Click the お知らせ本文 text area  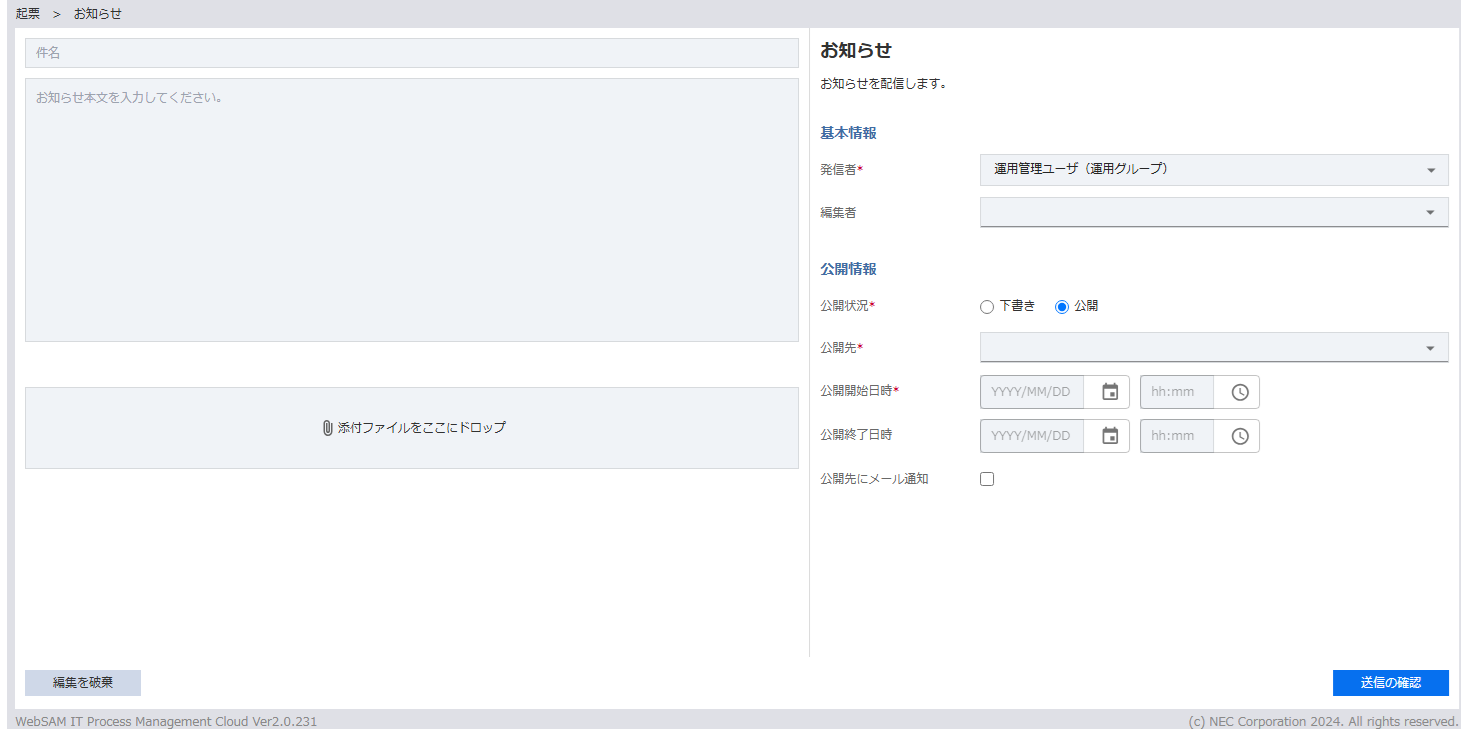tap(411, 210)
